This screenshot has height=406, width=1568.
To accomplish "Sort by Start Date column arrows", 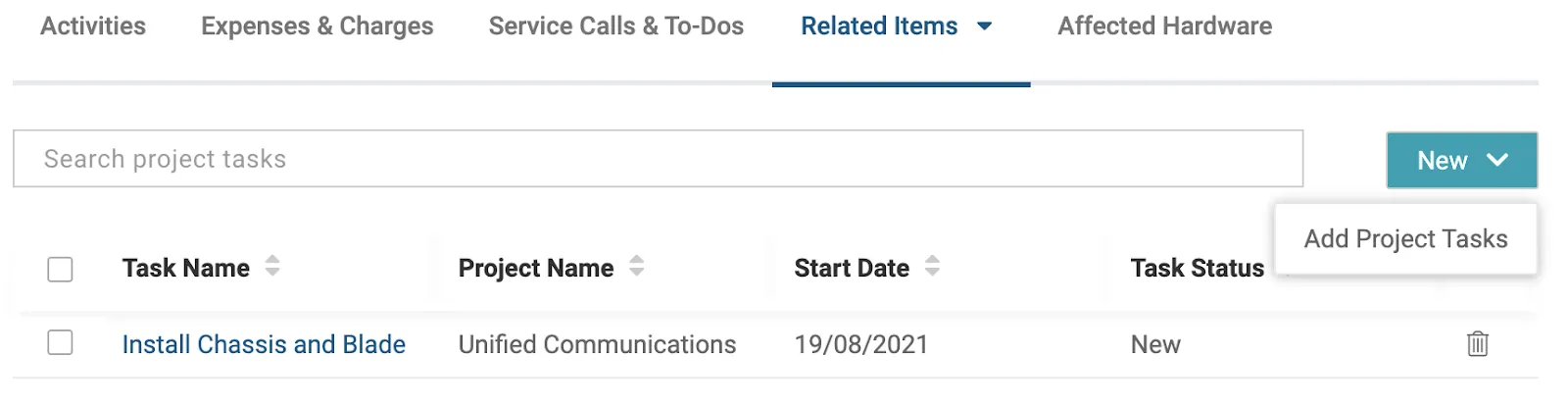I will click(932, 266).
